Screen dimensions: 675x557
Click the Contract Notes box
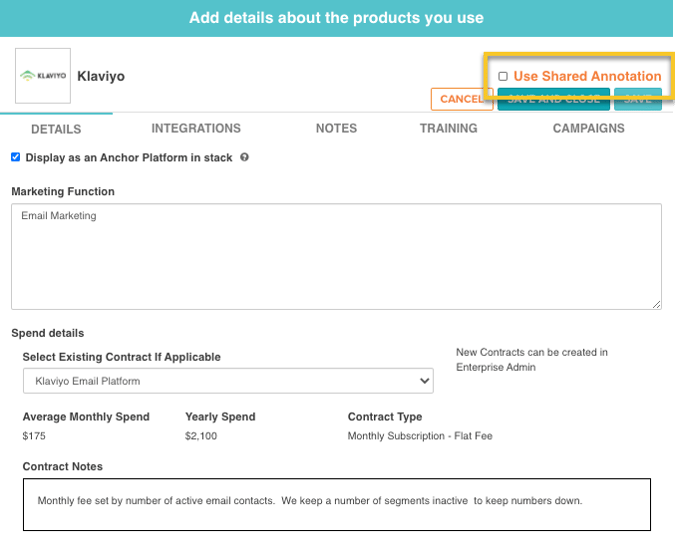point(337,504)
